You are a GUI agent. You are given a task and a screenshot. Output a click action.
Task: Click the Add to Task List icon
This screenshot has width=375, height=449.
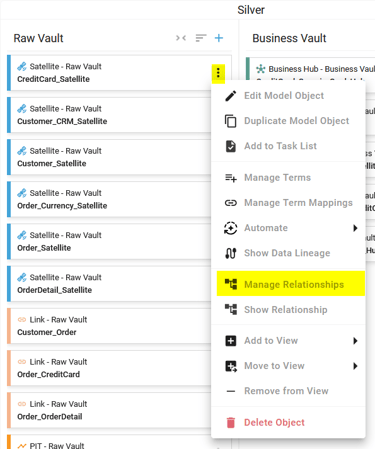coord(231,146)
